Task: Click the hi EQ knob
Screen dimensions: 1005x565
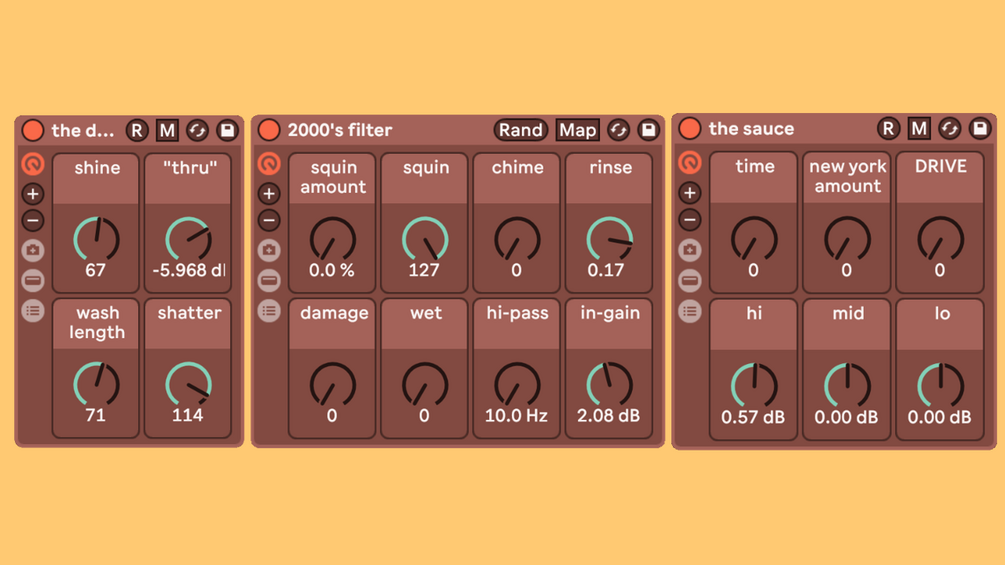Action: pos(754,386)
